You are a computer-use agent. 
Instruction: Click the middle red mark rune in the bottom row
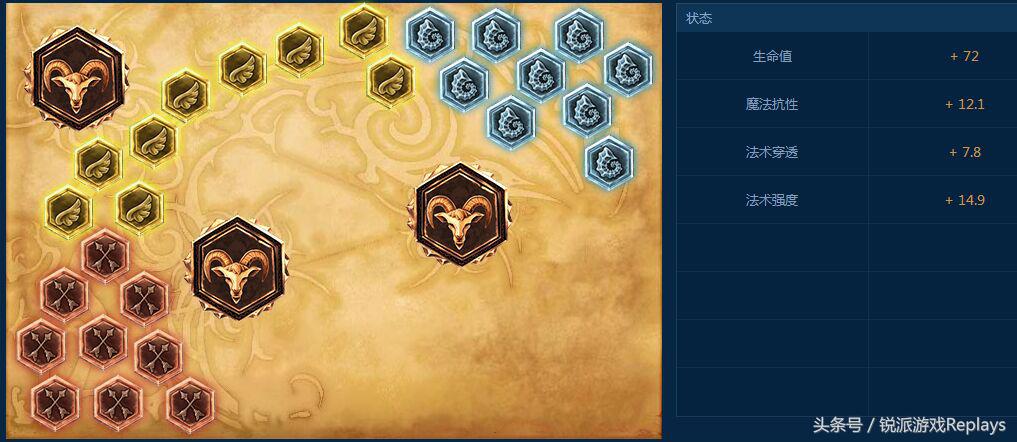tap(118, 399)
